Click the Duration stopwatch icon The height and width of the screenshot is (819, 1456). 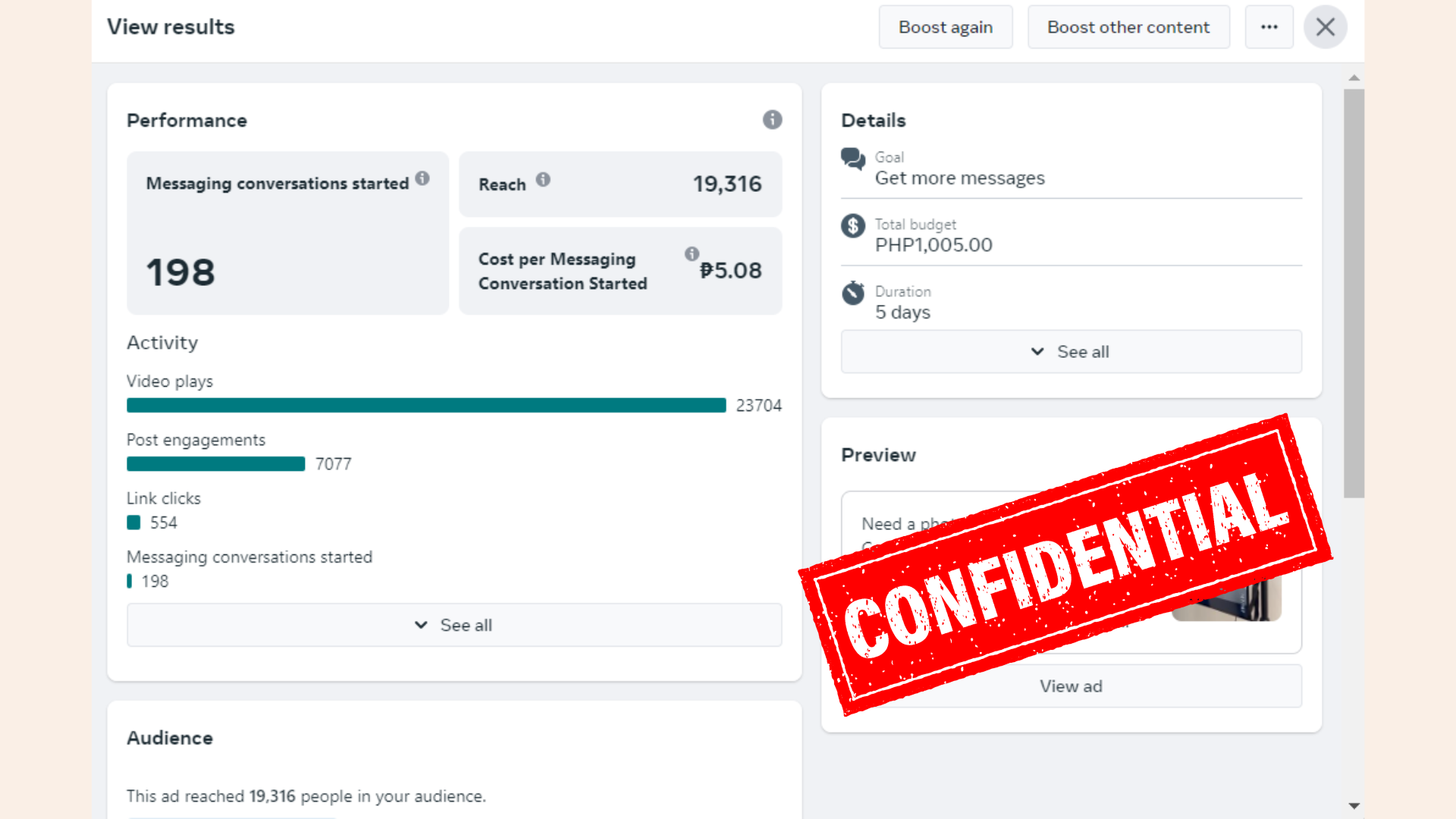point(853,293)
